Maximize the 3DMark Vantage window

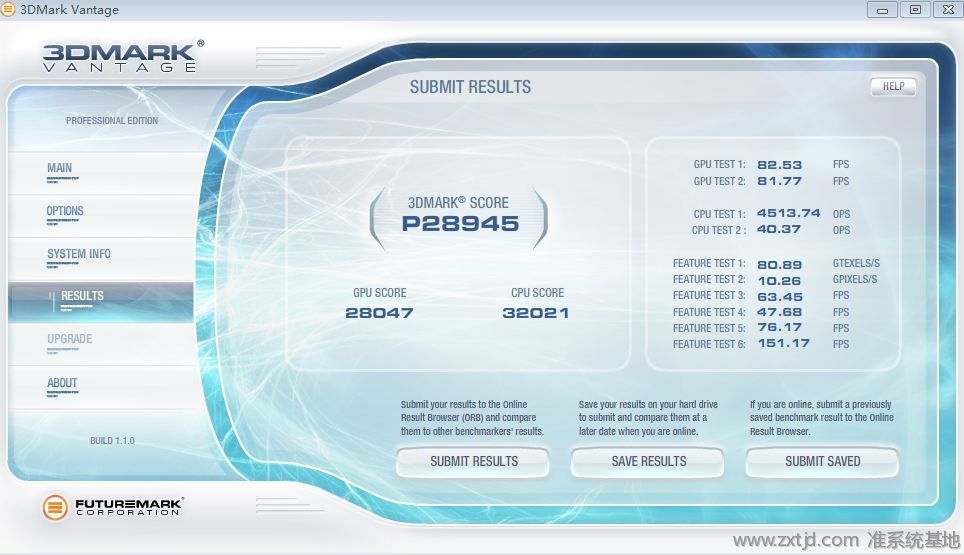pos(913,10)
